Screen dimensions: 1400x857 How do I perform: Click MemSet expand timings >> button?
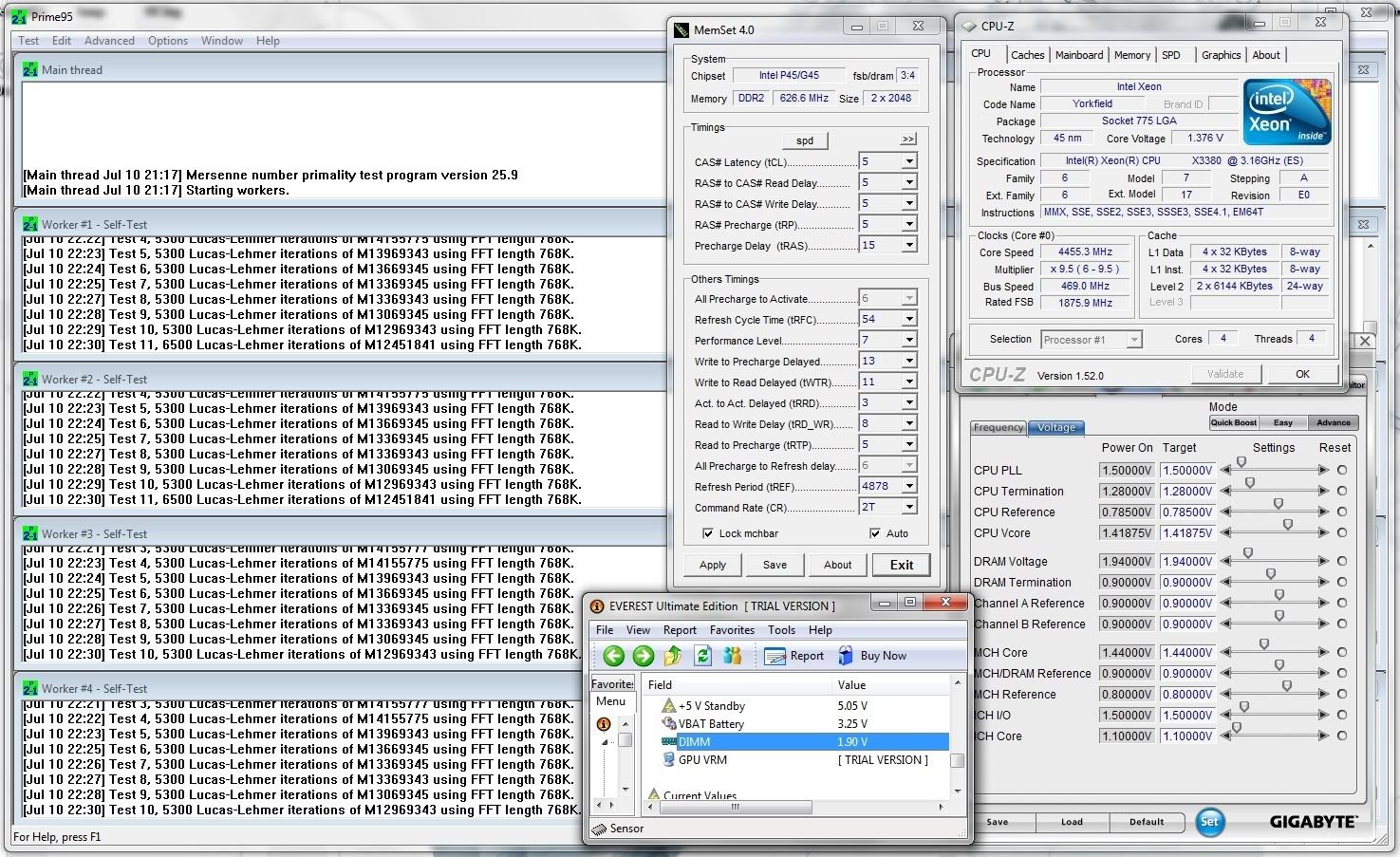point(908,140)
